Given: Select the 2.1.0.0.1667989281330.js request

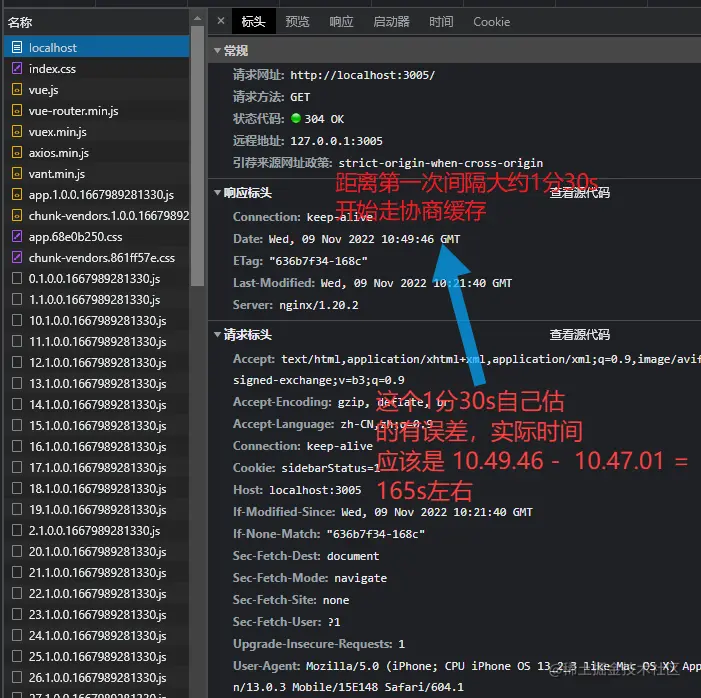Looking at the screenshot, I should [97, 531].
